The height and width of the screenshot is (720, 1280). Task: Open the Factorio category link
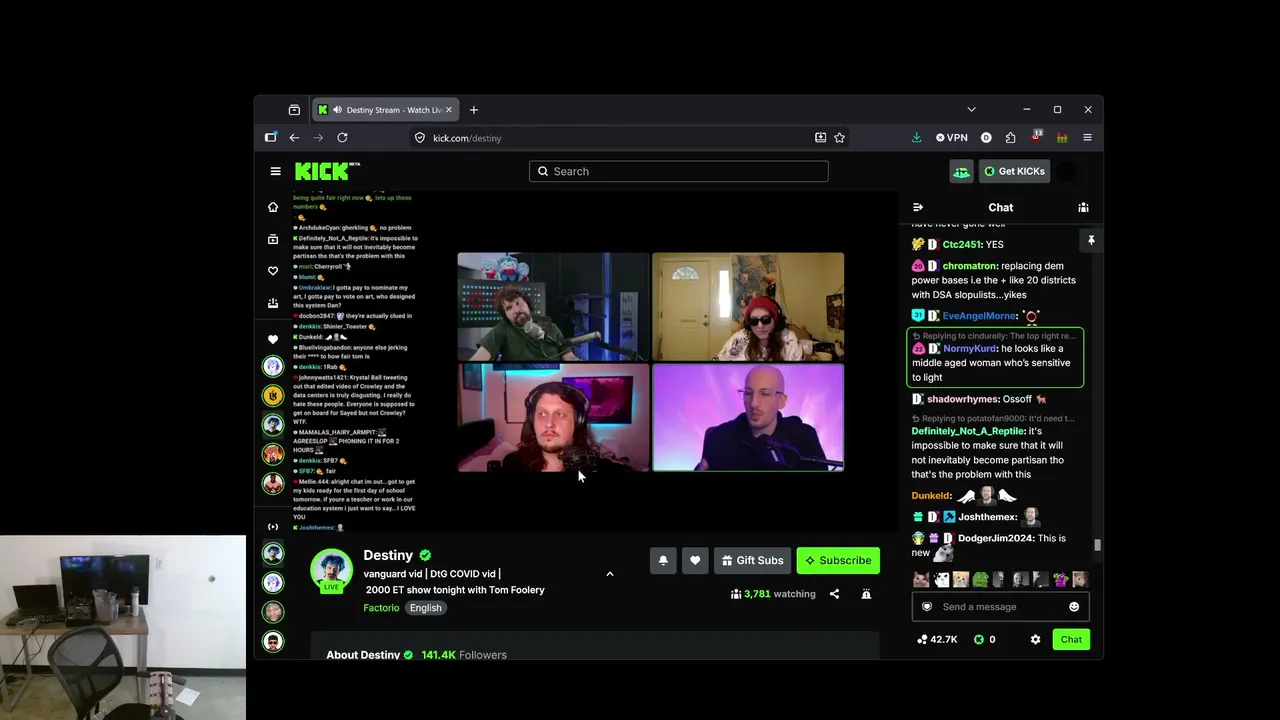pos(381,608)
